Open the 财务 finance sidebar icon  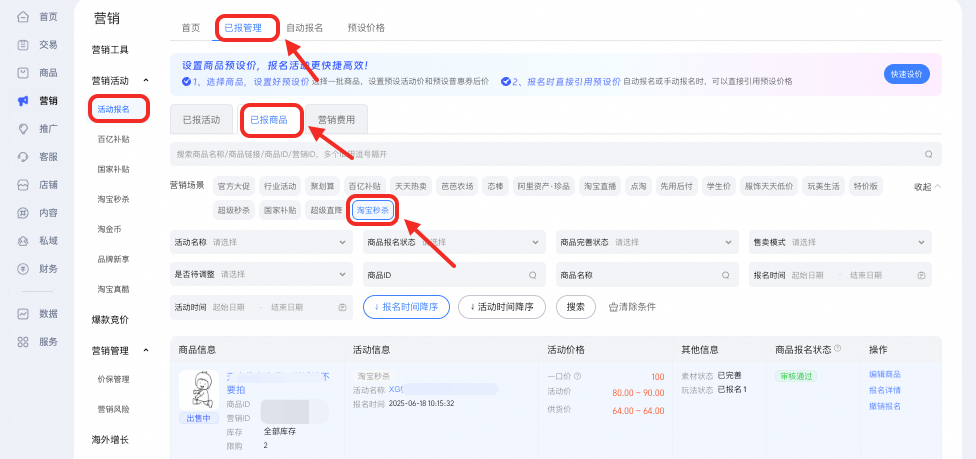(23, 269)
